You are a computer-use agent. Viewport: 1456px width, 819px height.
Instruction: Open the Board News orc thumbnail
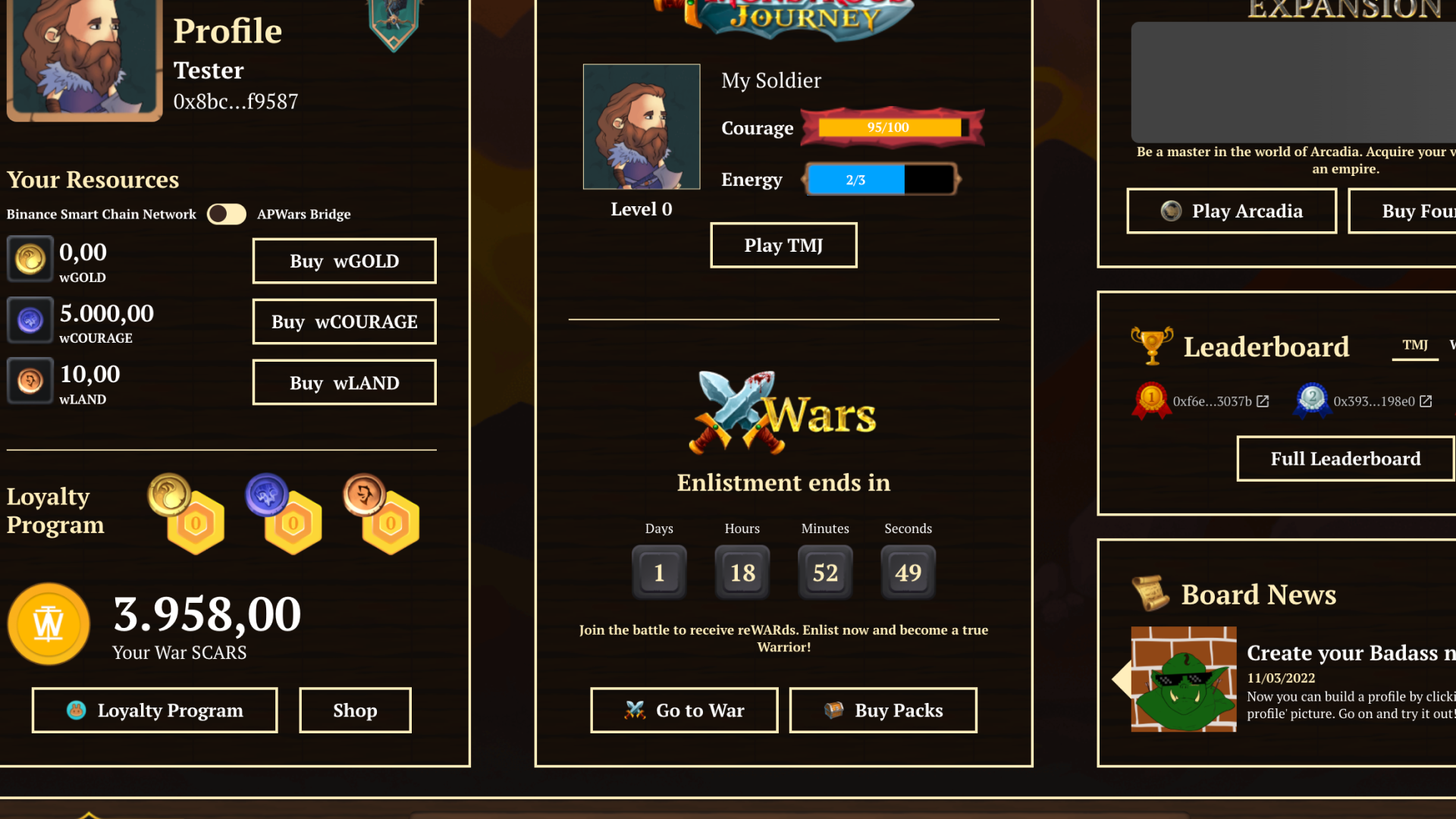click(1184, 679)
